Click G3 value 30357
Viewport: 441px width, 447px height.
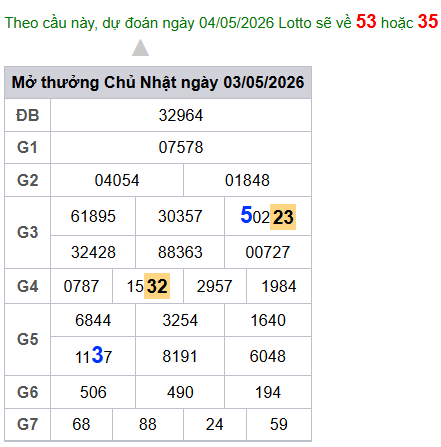180,216
